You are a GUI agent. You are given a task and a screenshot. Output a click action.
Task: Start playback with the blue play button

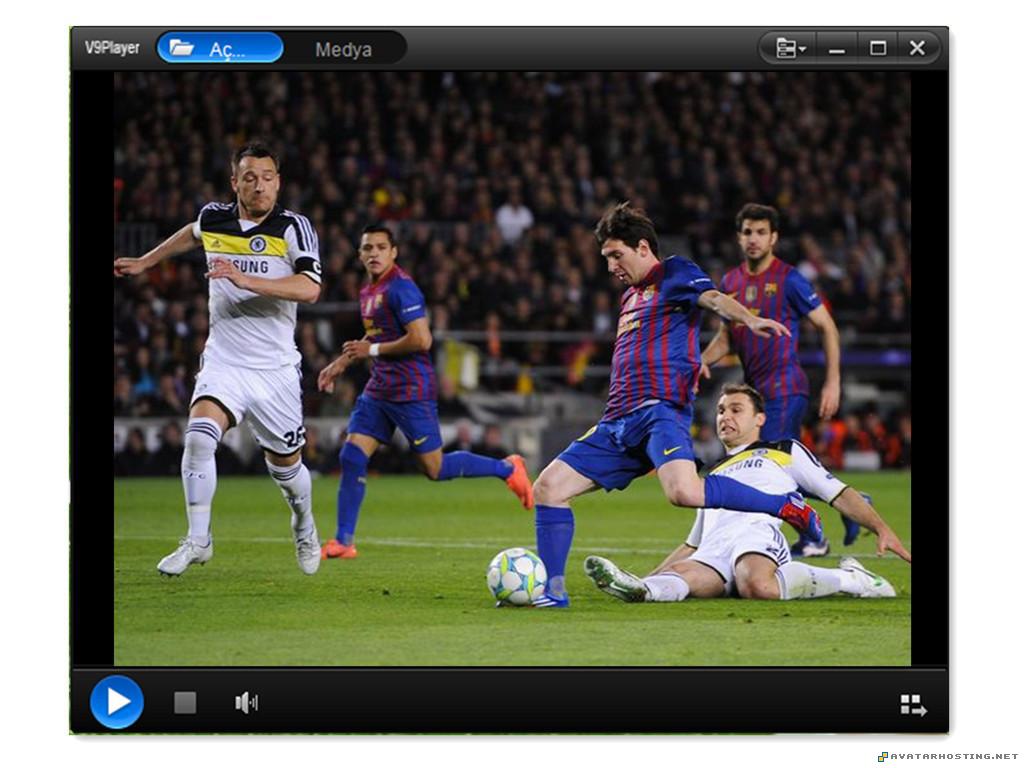[117, 702]
